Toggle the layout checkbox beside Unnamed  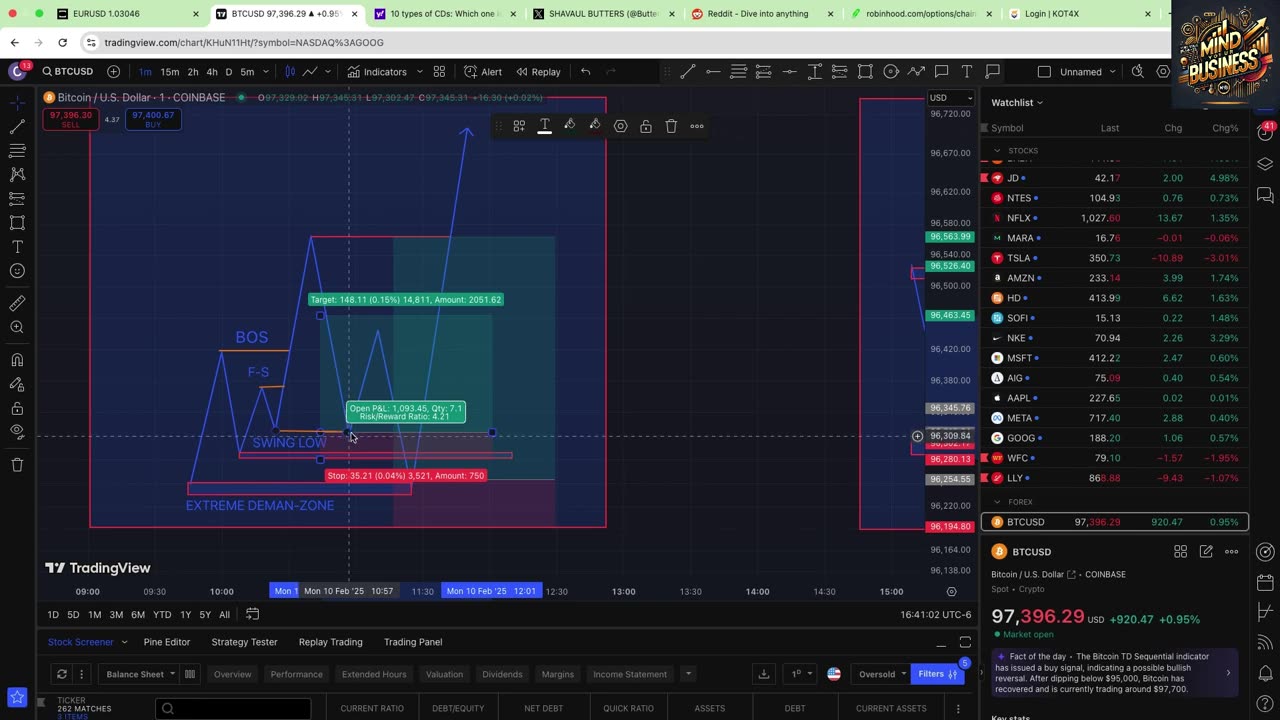1044,72
